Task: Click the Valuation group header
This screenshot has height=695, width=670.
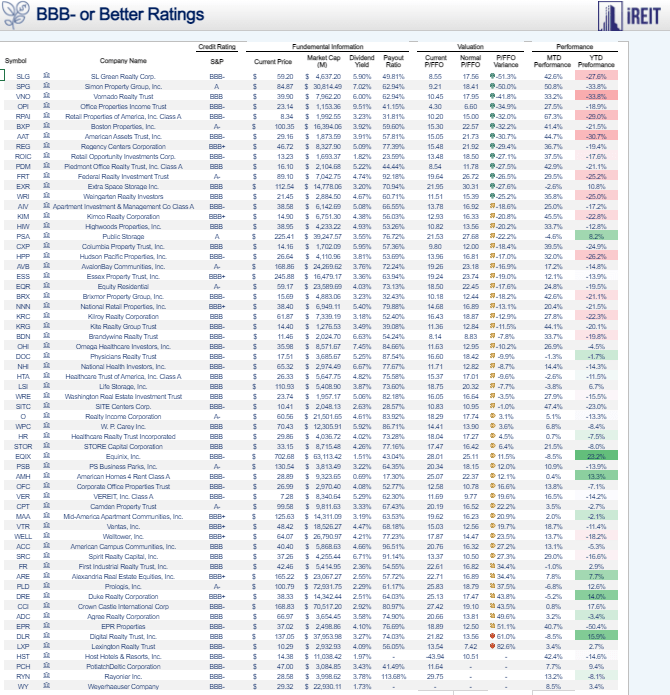Action: coord(471,47)
